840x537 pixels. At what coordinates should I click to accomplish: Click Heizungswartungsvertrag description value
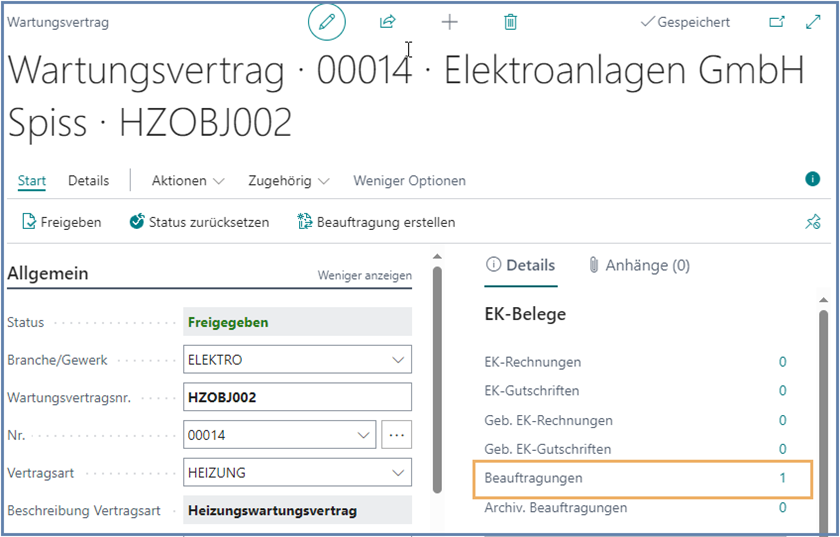point(273,511)
